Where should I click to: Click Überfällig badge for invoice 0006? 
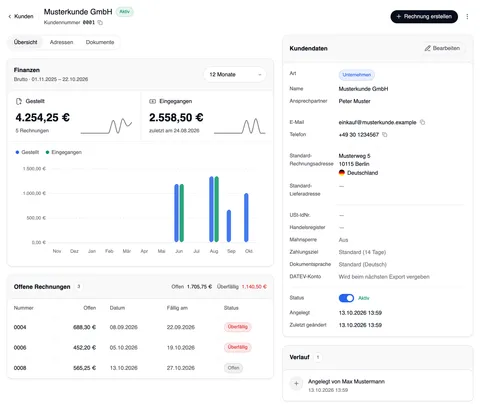coord(238,347)
